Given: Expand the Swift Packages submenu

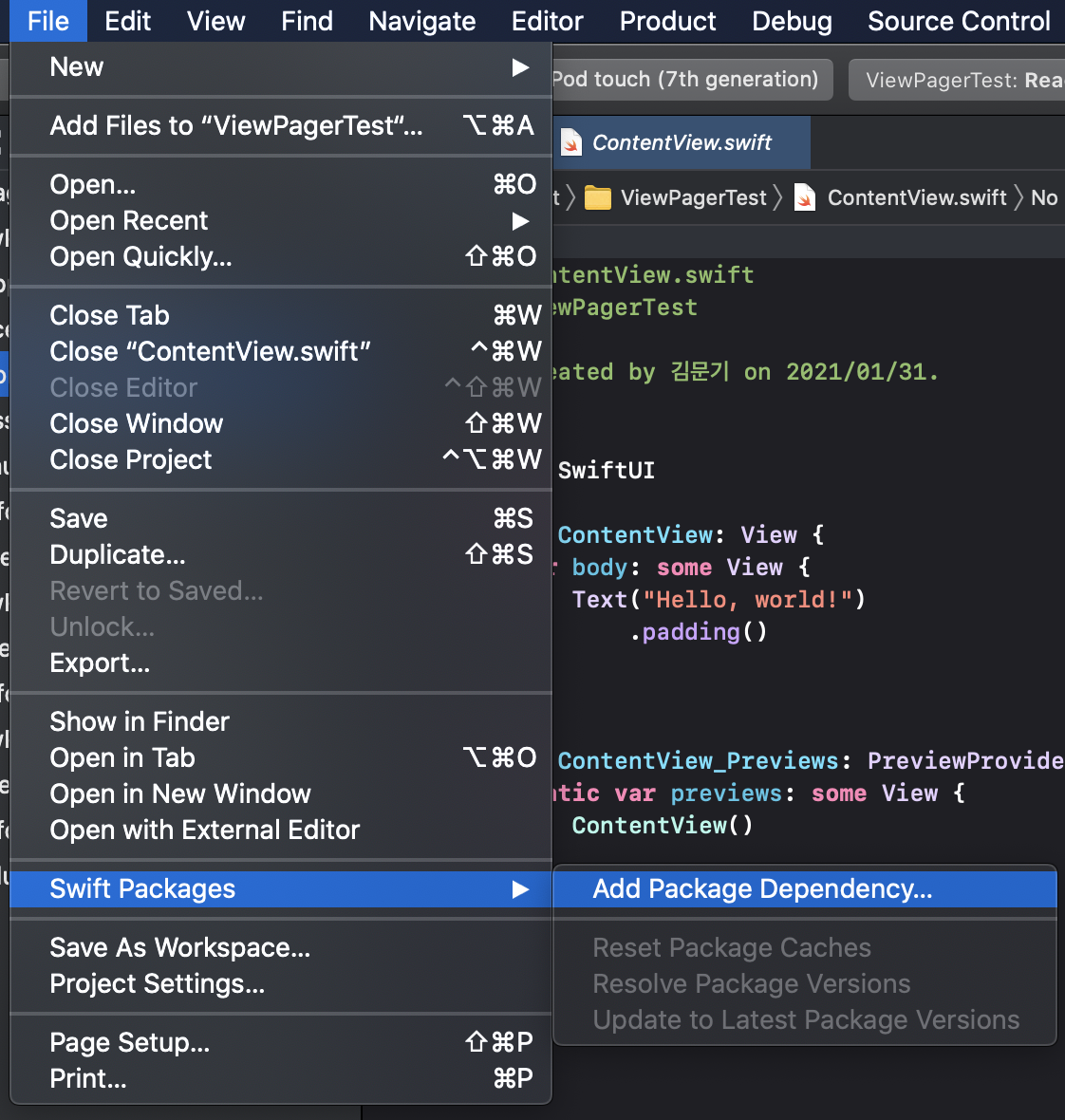Looking at the screenshot, I should 281,888.
